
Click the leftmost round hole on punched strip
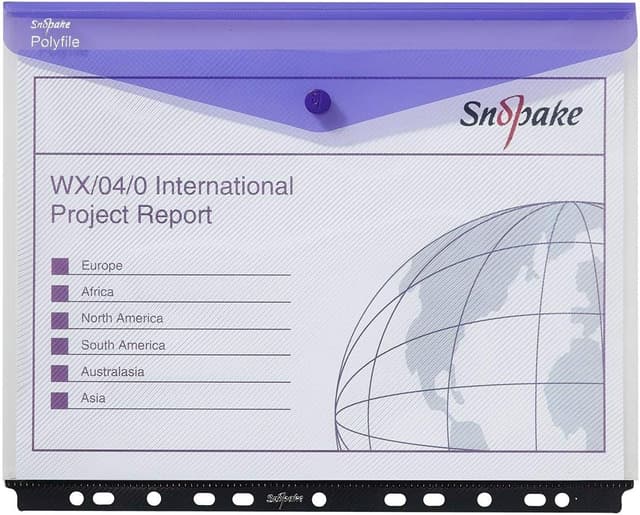77,498
